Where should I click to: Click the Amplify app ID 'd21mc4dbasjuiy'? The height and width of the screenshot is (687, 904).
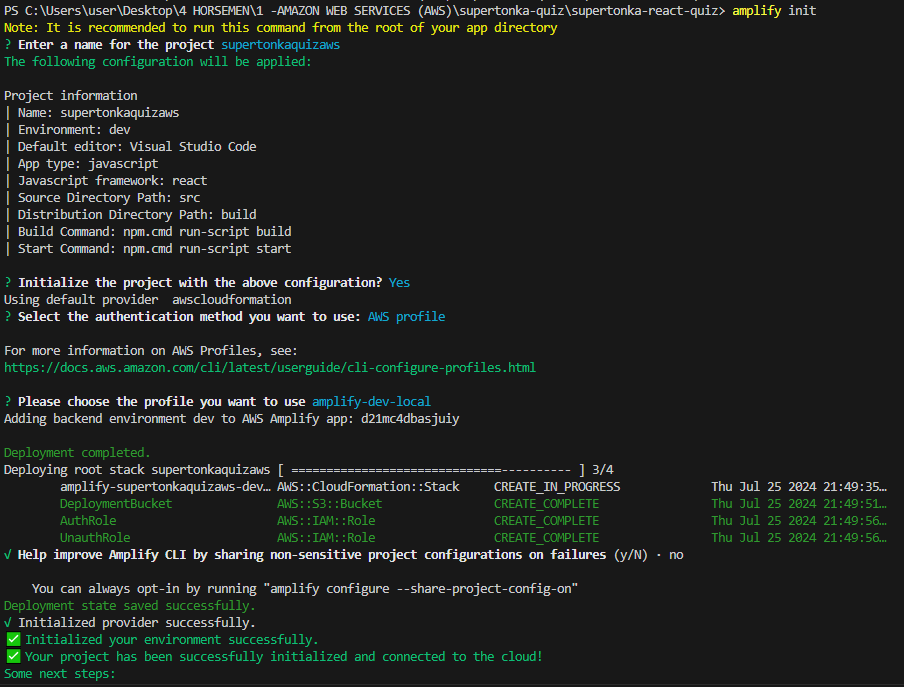(x=410, y=419)
